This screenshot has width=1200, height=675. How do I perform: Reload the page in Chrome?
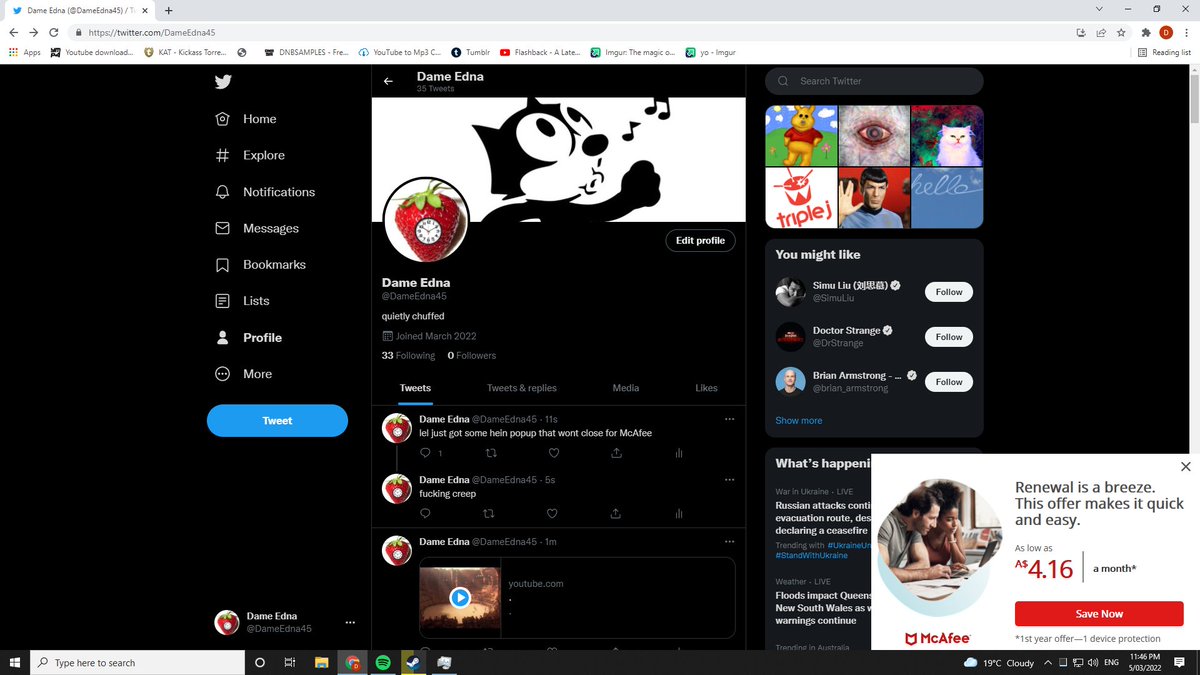[53, 32]
